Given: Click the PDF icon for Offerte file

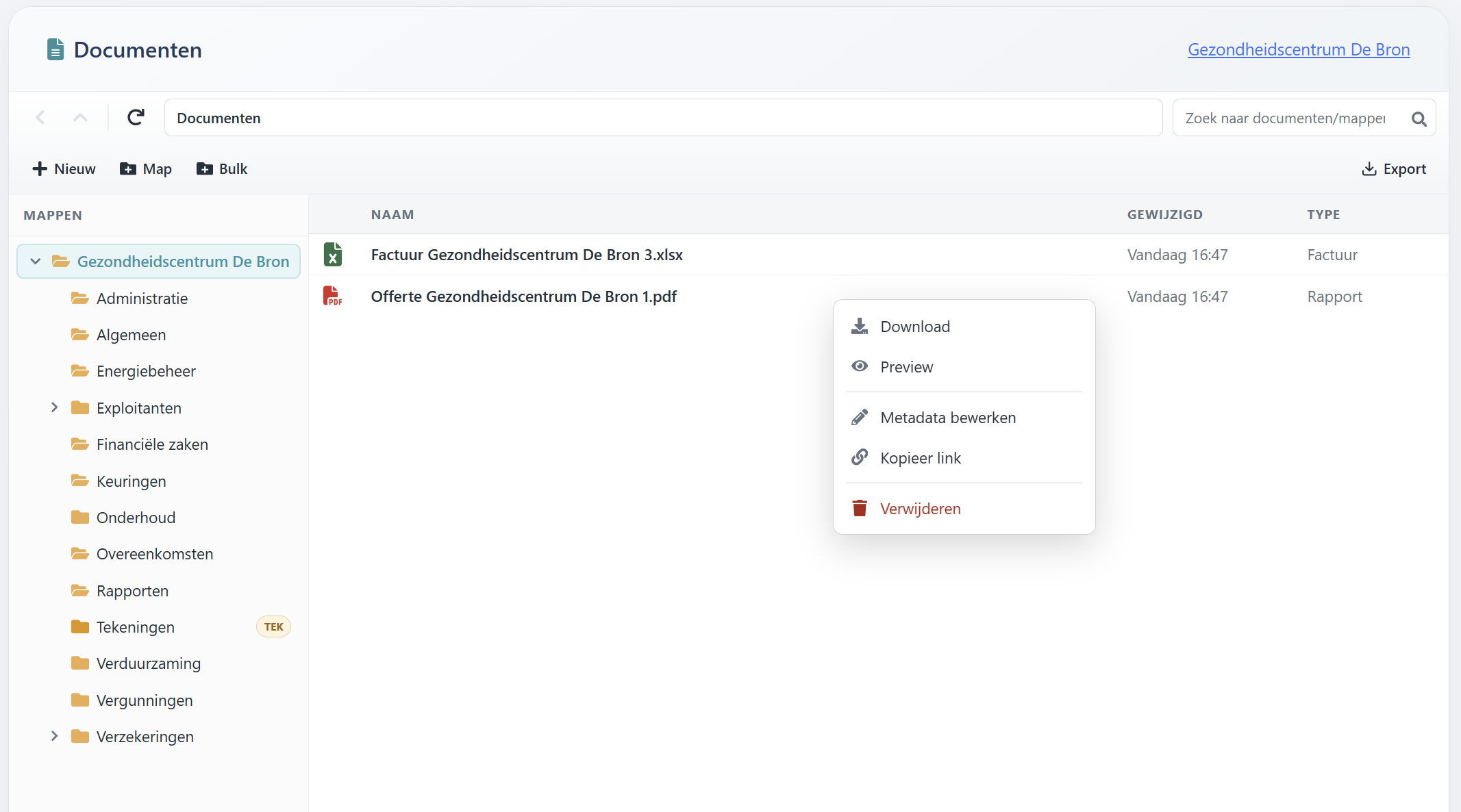Looking at the screenshot, I should click(333, 296).
